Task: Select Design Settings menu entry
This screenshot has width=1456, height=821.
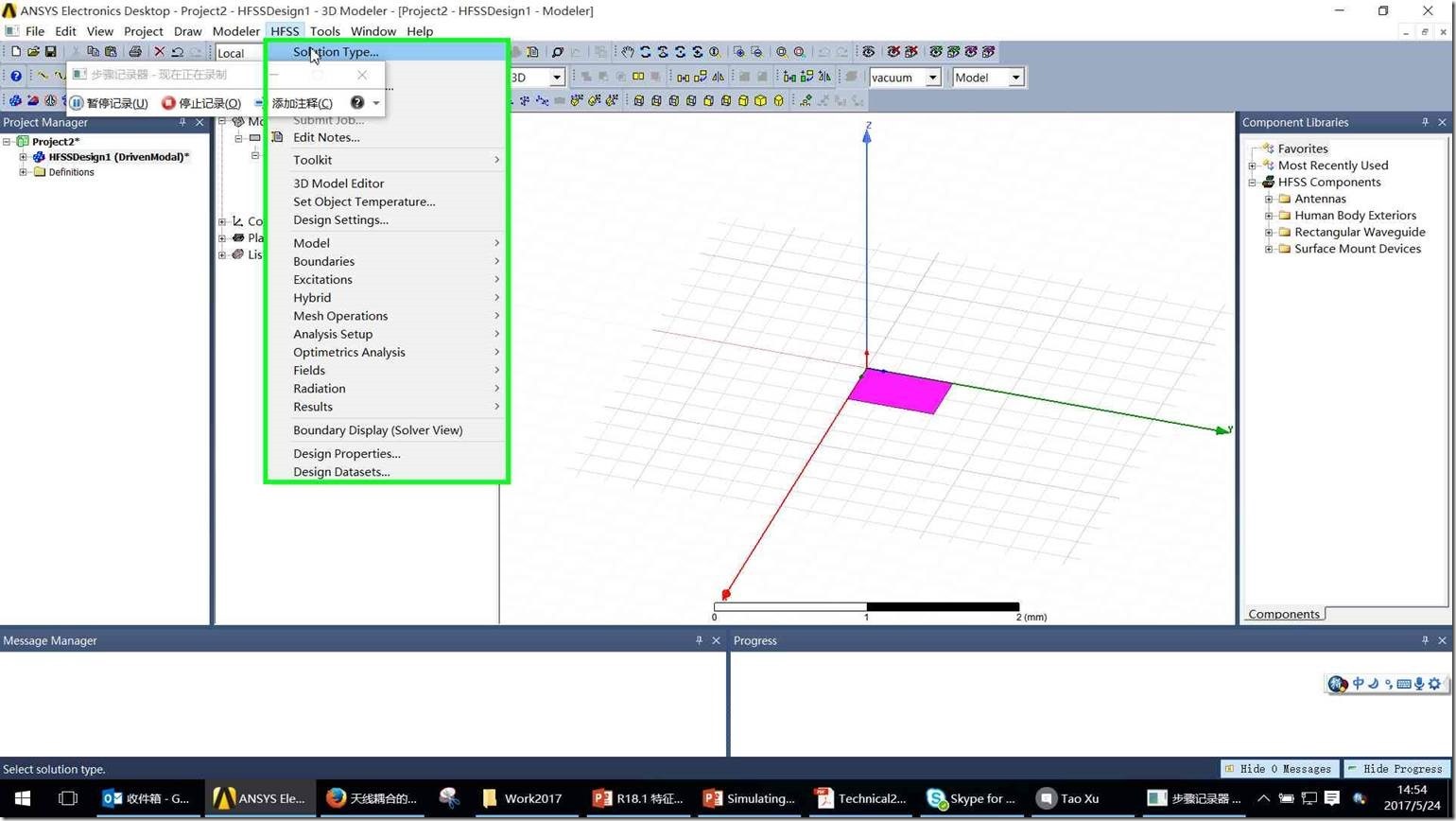Action: [x=386, y=219]
